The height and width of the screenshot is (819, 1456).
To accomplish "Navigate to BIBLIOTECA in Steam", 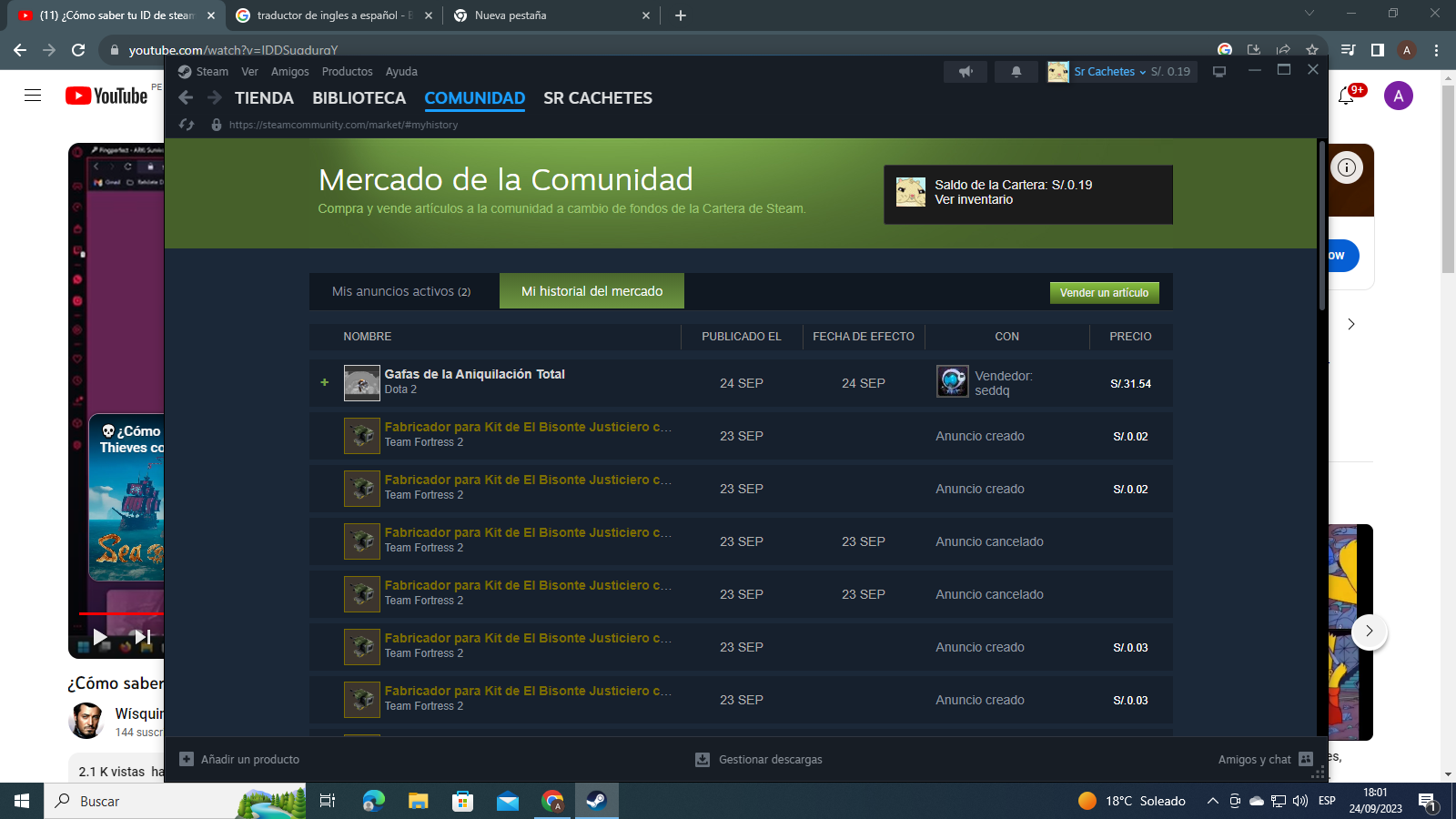I will [359, 97].
